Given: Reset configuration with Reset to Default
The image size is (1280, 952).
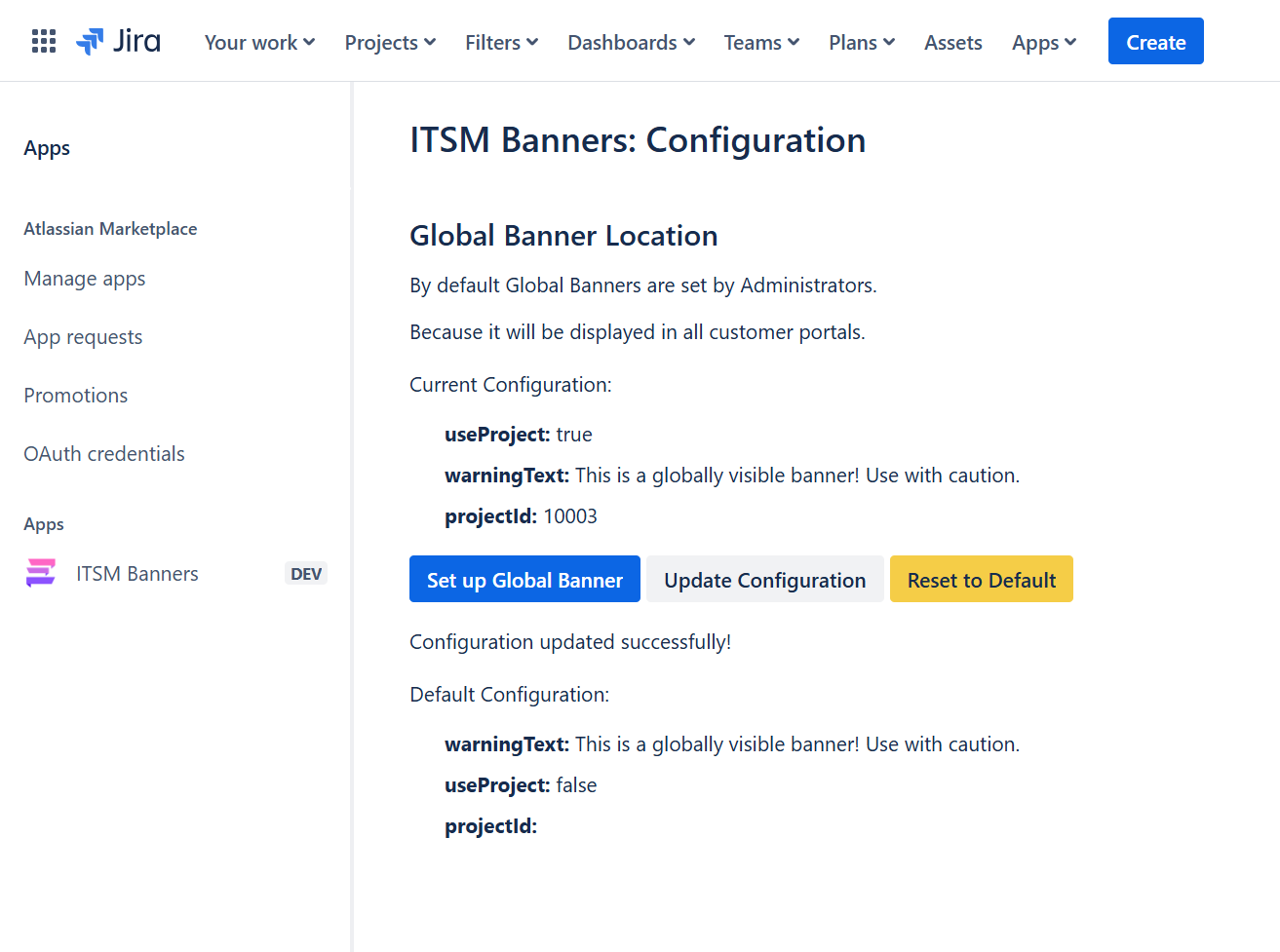Looking at the screenshot, I should pos(982,579).
